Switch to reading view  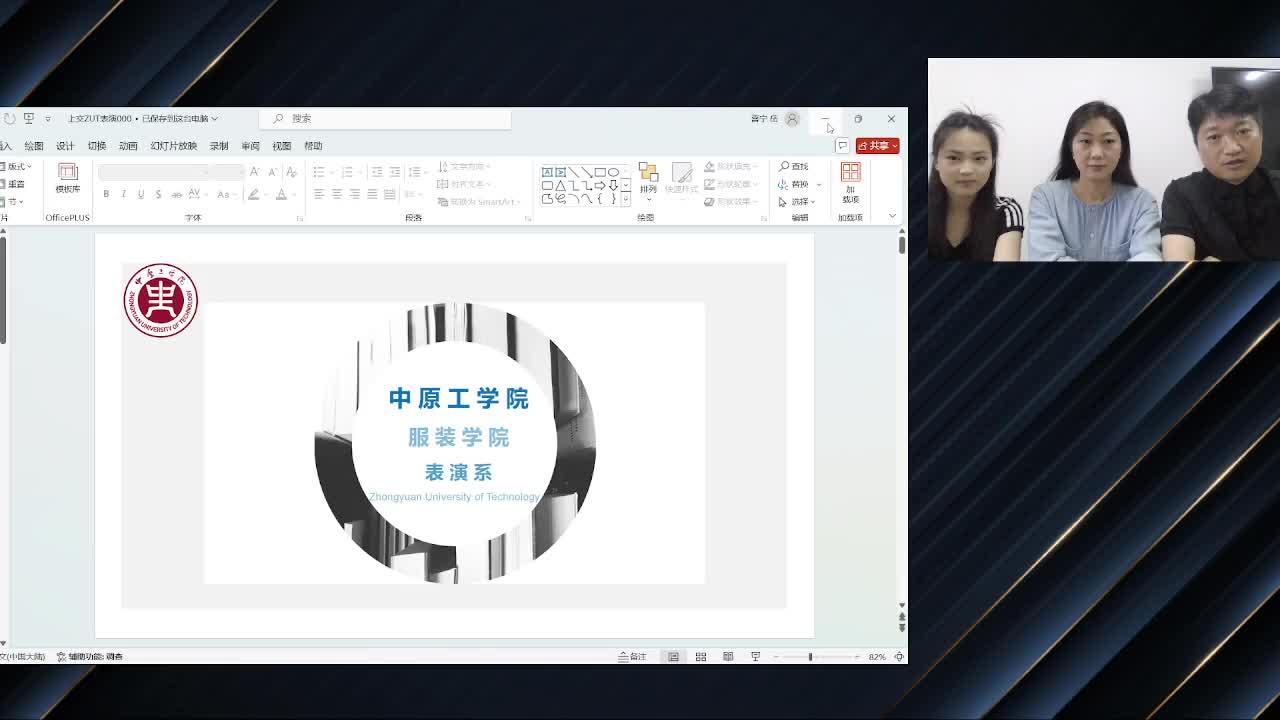coord(727,657)
